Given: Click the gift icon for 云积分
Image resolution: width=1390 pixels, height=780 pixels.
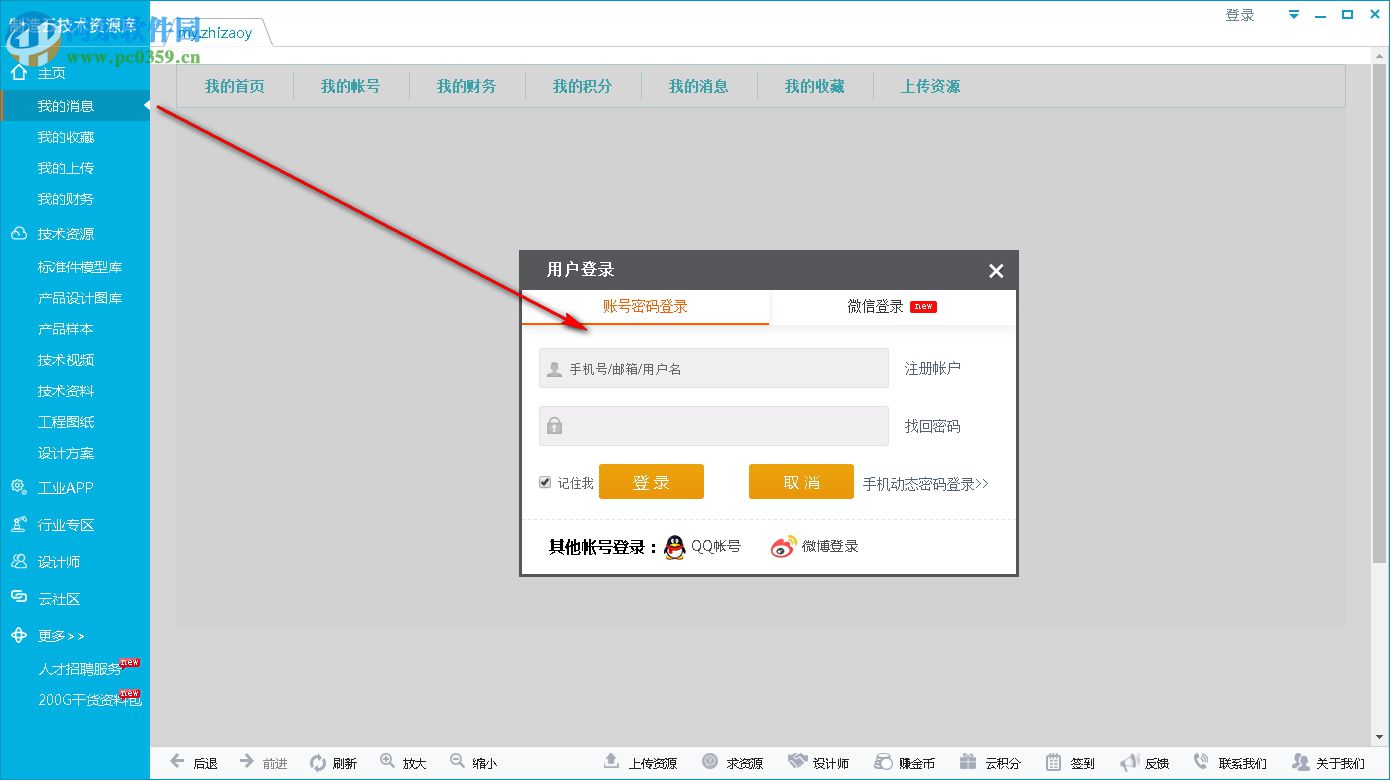Looking at the screenshot, I should 968,762.
